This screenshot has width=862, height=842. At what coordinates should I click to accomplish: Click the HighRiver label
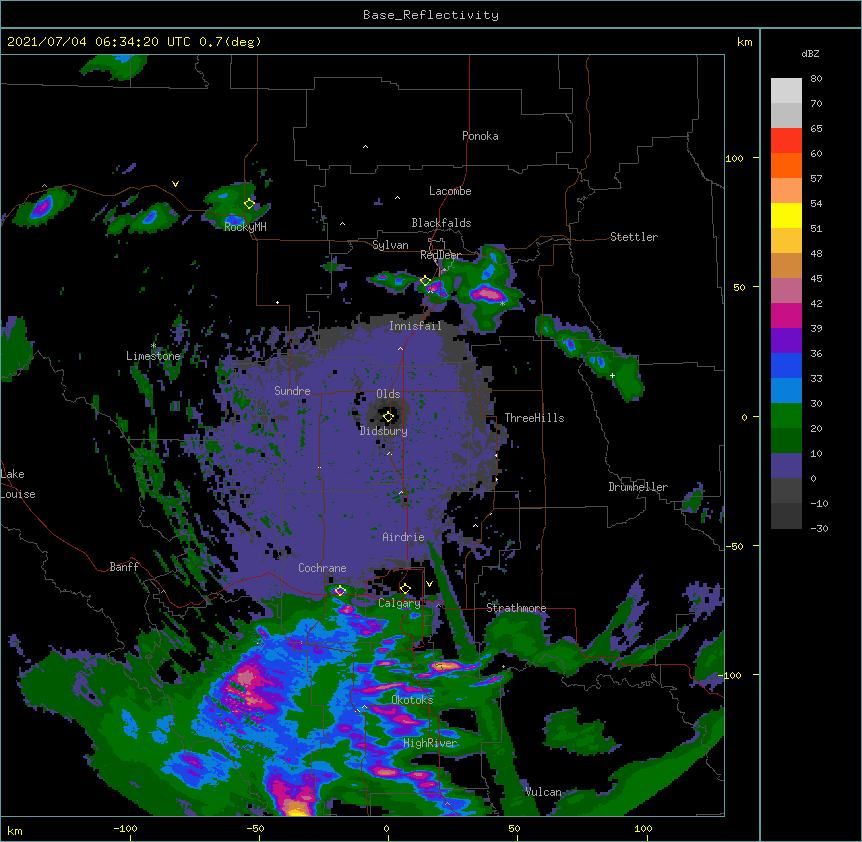(430, 743)
